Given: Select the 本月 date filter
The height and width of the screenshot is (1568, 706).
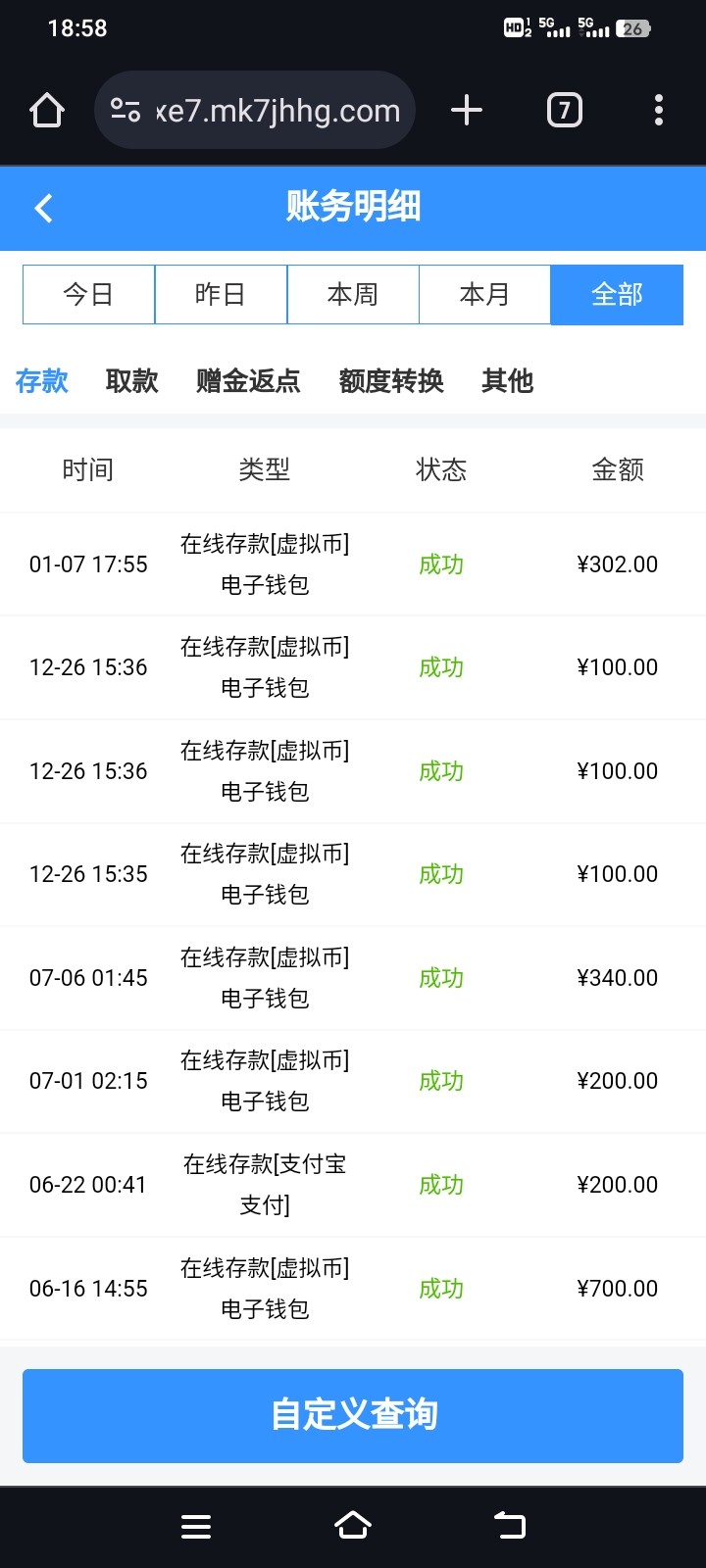Looking at the screenshot, I should (x=484, y=294).
